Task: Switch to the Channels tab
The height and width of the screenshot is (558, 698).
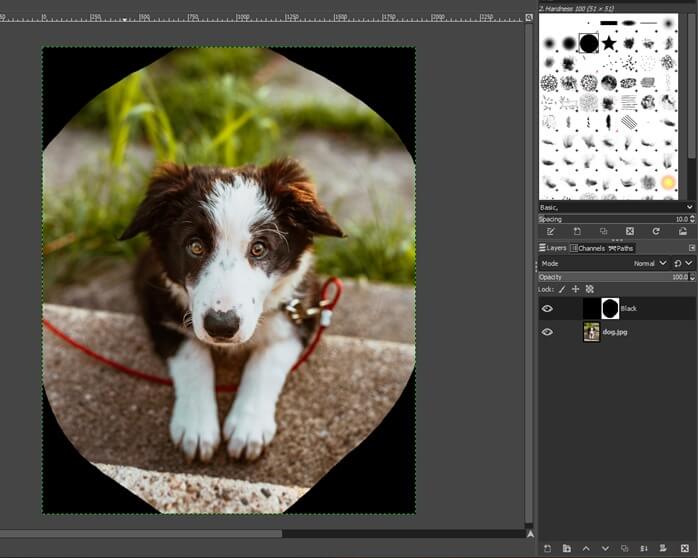Action: tap(590, 248)
